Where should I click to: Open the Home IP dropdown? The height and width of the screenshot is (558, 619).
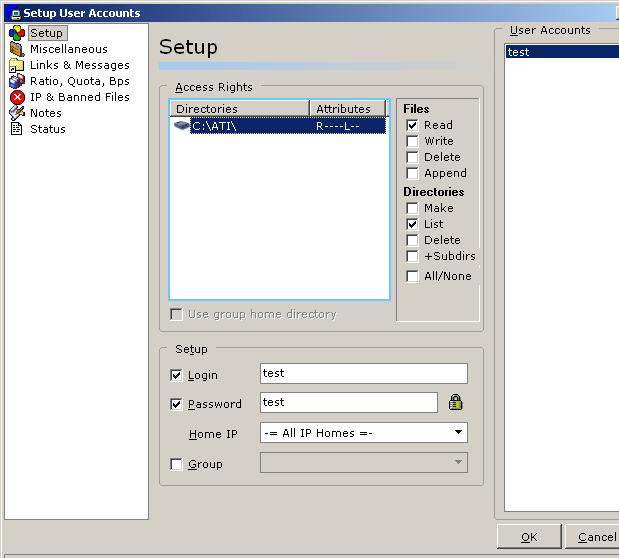(x=364, y=433)
